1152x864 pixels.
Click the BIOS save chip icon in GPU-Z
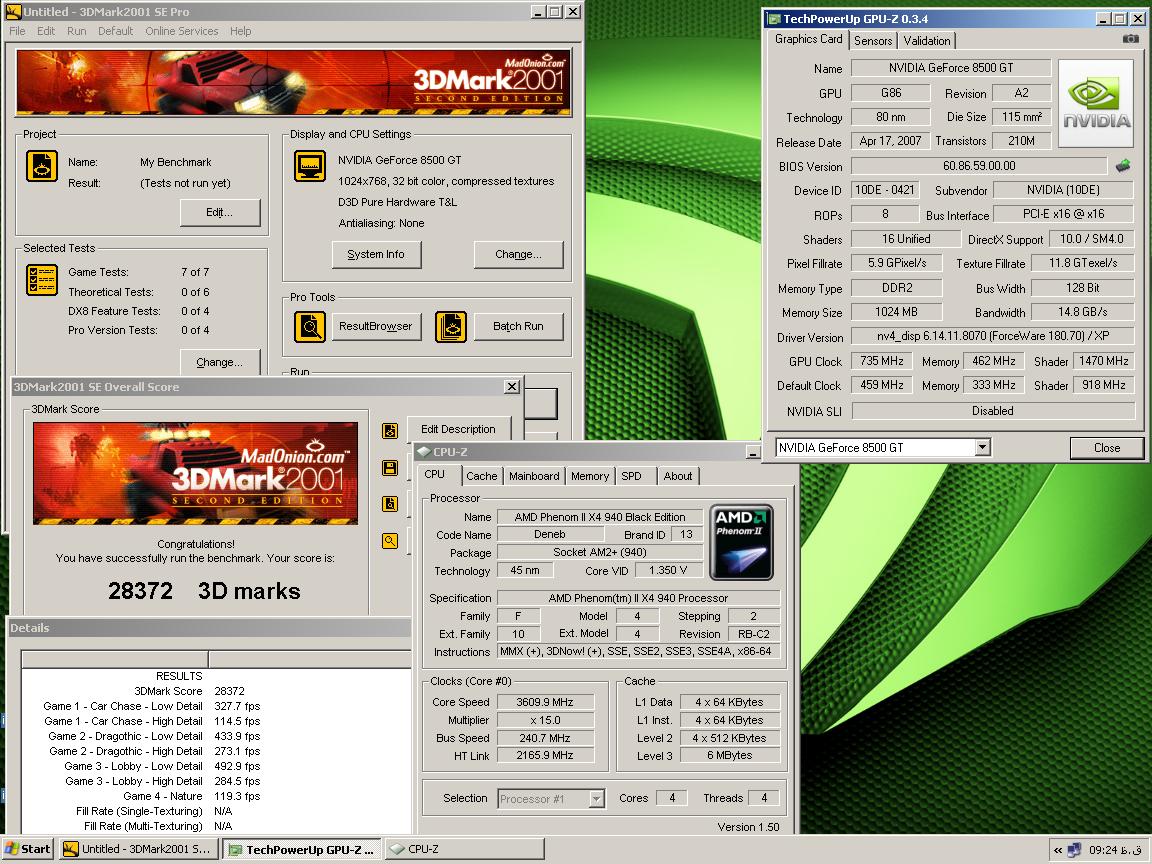[1123, 166]
